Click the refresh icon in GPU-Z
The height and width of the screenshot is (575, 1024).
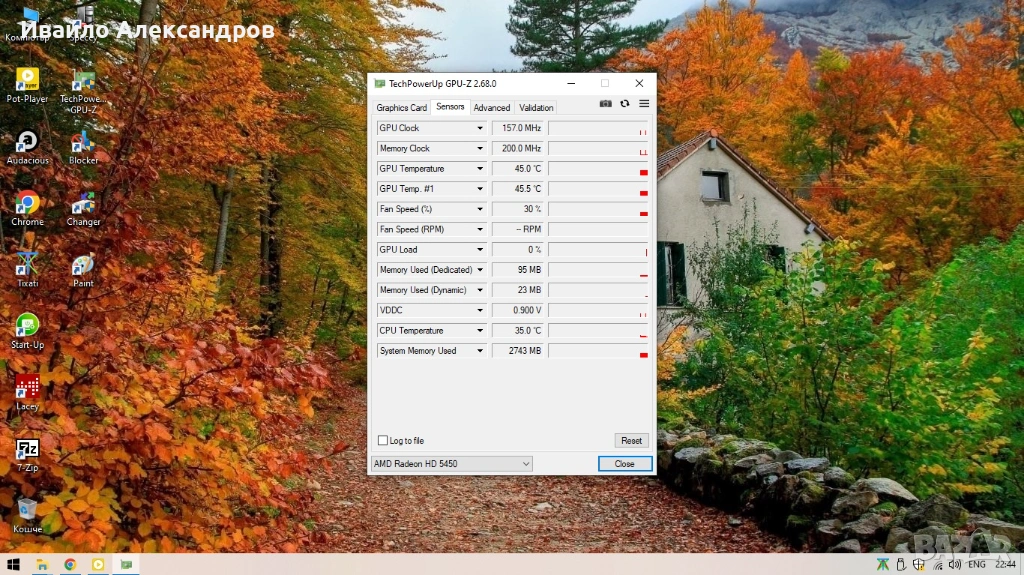pyautogui.click(x=625, y=104)
